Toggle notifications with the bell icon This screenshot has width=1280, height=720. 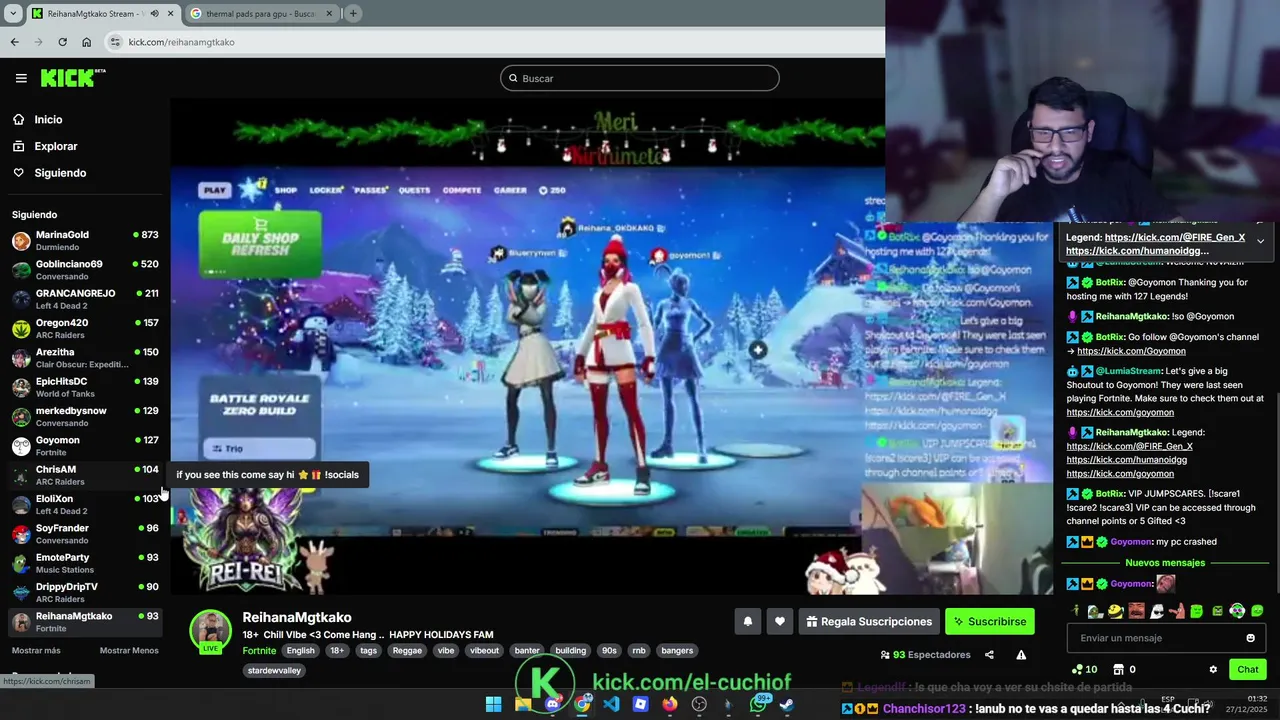747,621
